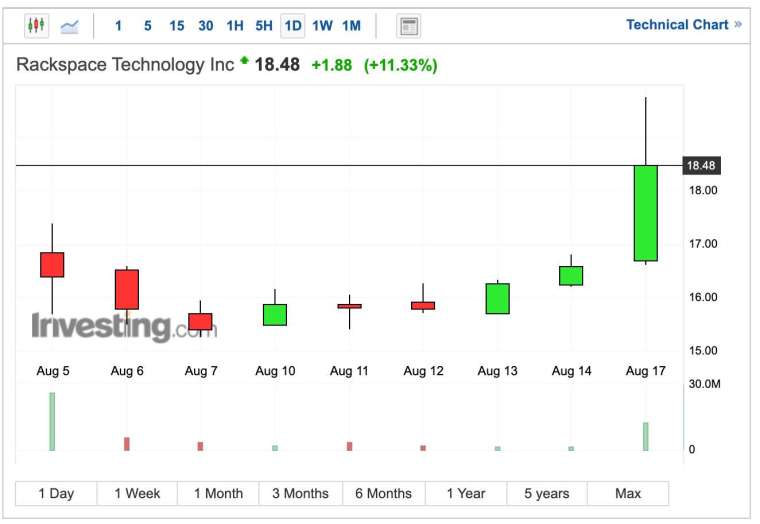
Task: Click the 16.00 price axis label
Action: point(703,297)
